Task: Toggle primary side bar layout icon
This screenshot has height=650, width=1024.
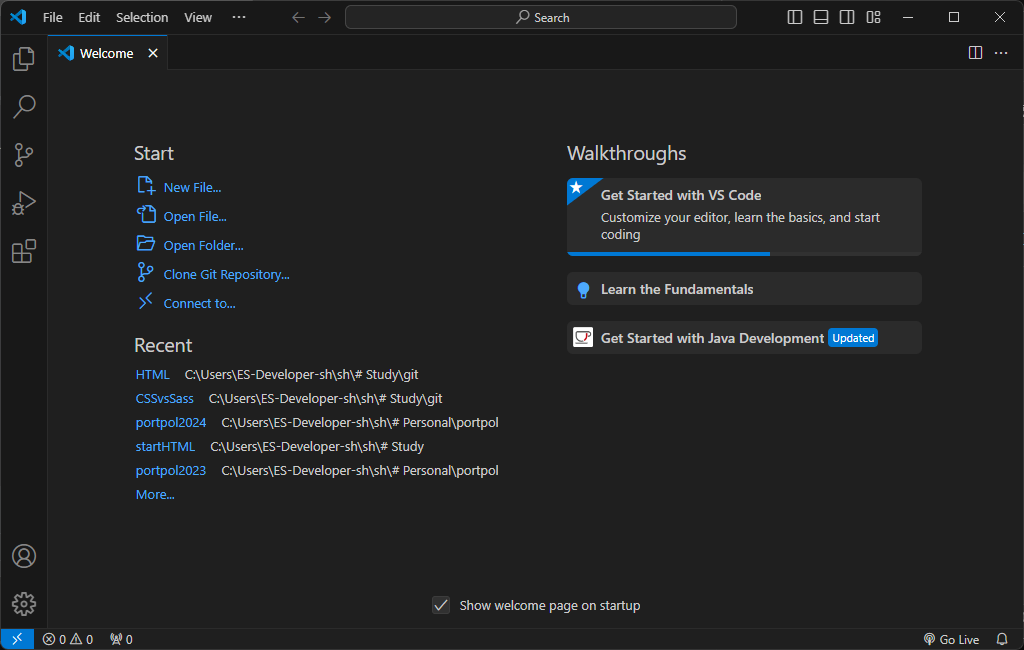Action: pos(795,17)
